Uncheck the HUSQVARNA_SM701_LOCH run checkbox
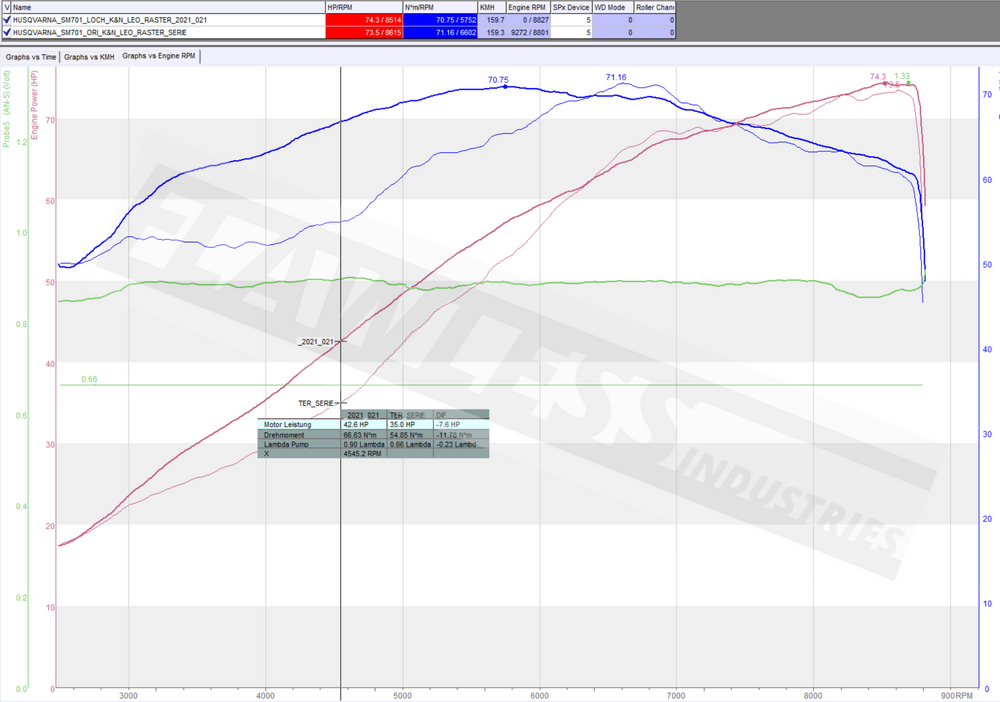1000x702 pixels. [7, 19]
